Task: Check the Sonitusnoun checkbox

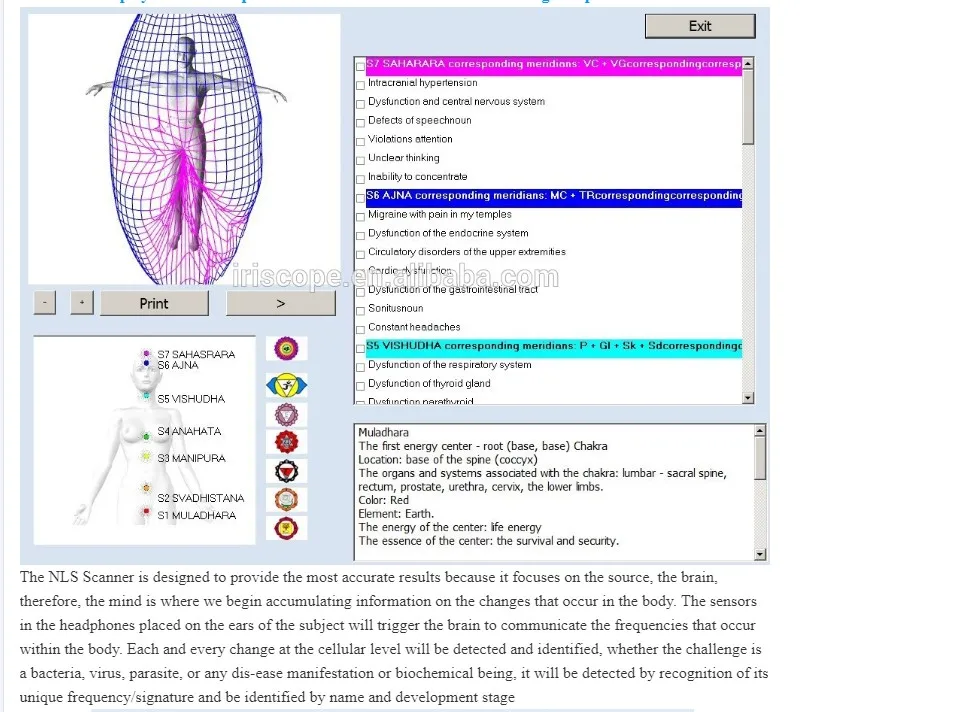Action: [x=361, y=311]
